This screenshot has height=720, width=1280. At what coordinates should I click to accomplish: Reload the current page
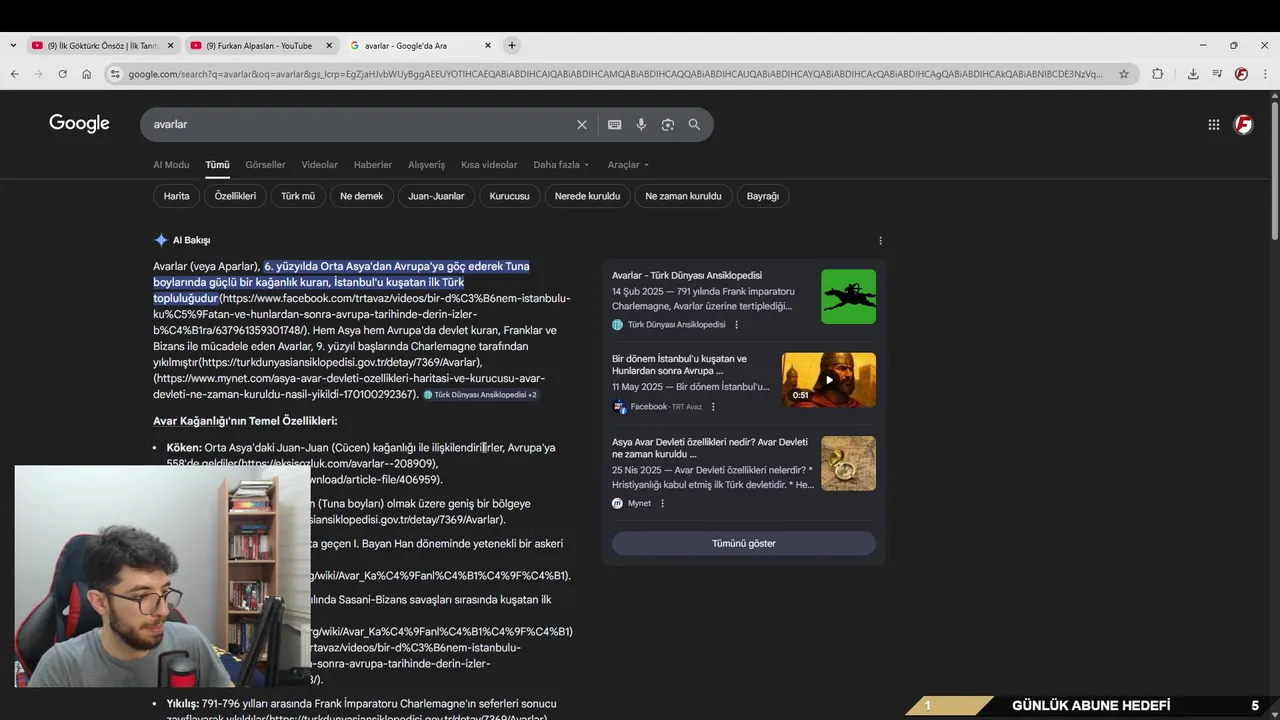(x=62, y=74)
